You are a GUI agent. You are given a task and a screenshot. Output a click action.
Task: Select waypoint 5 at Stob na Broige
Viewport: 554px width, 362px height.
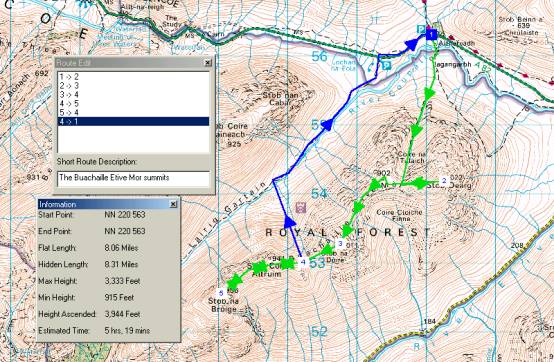(221, 293)
